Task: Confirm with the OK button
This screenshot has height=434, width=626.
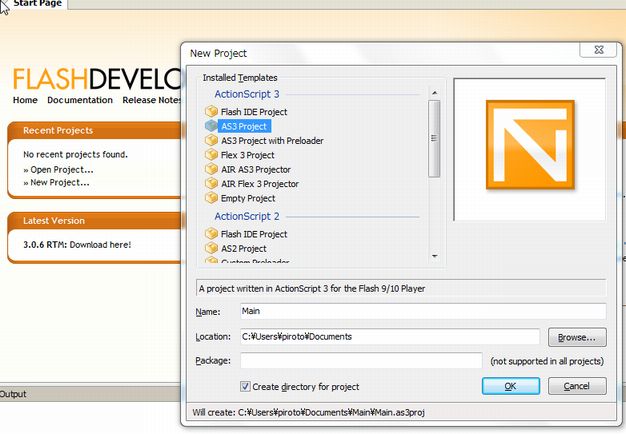Action: (511, 386)
